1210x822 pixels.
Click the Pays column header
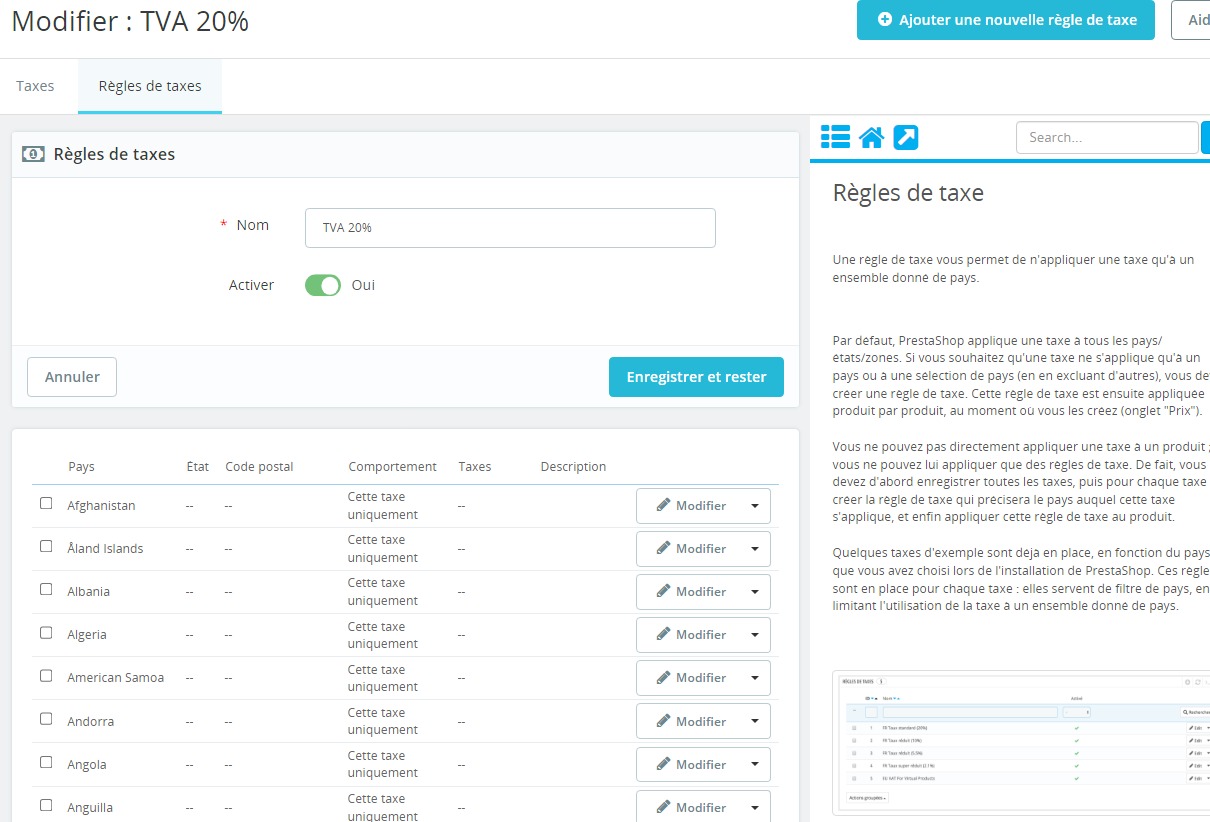(82, 467)
